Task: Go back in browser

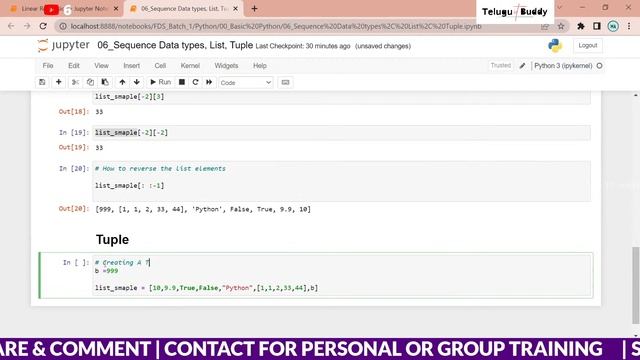Action: pyautogui.click(x=11, y=26)
